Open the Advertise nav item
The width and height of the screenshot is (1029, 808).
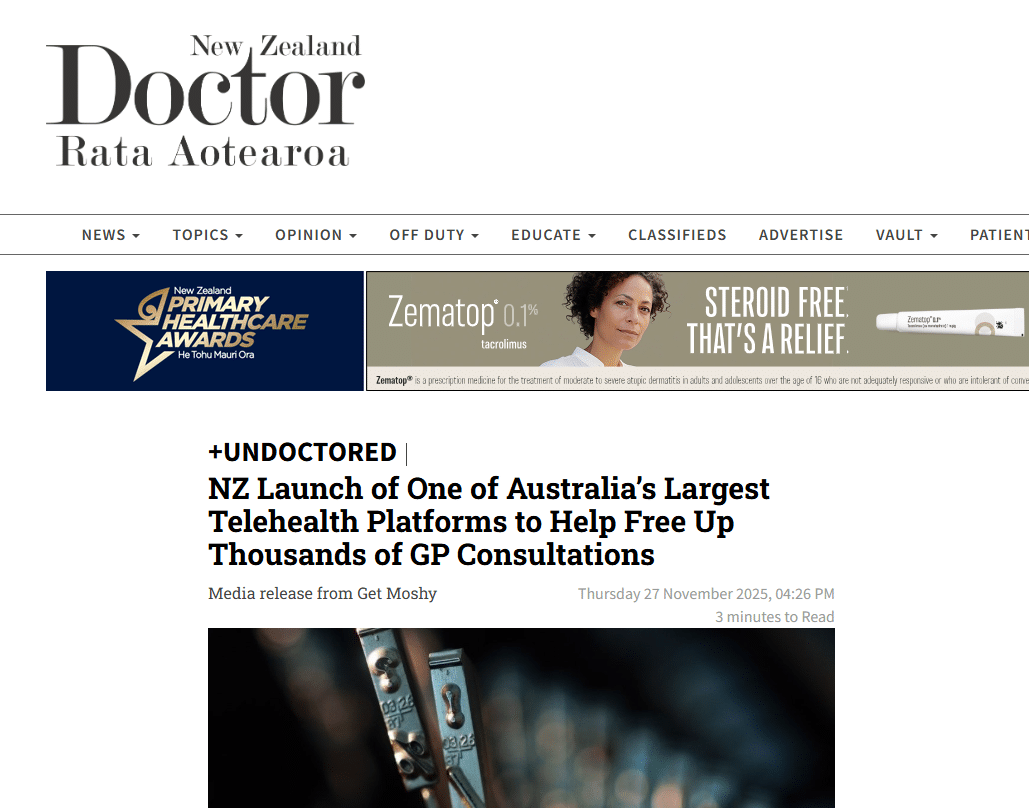coord(801,235)
